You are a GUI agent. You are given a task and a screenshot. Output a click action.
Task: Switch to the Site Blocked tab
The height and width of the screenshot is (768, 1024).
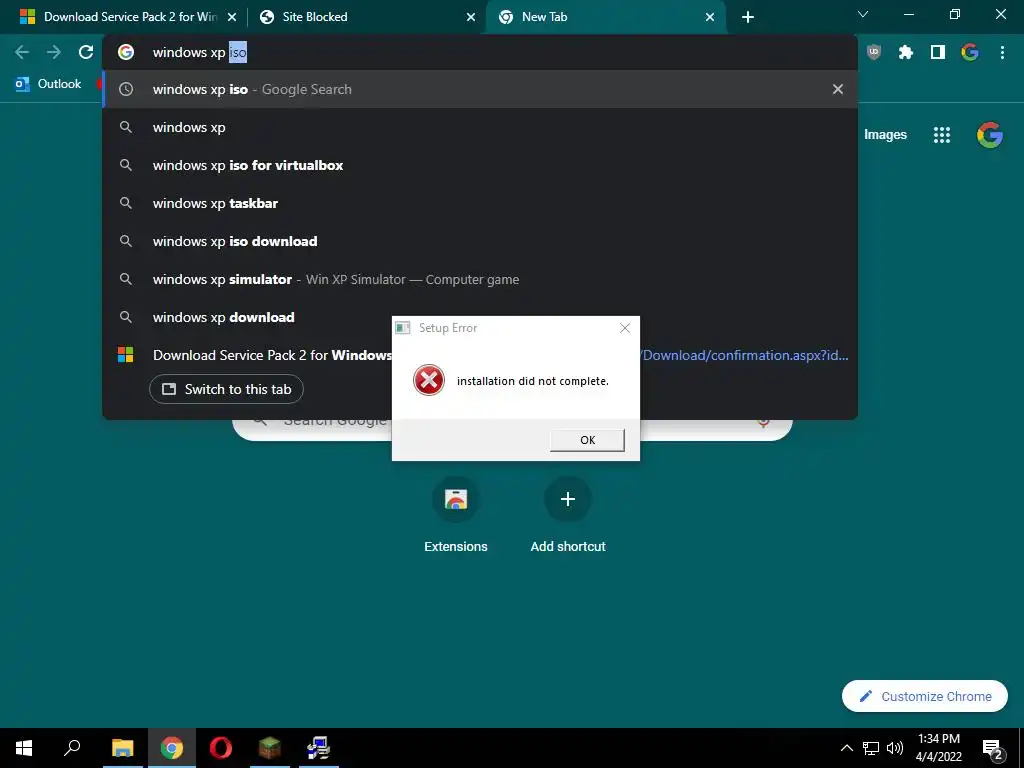tap(367, 17)
